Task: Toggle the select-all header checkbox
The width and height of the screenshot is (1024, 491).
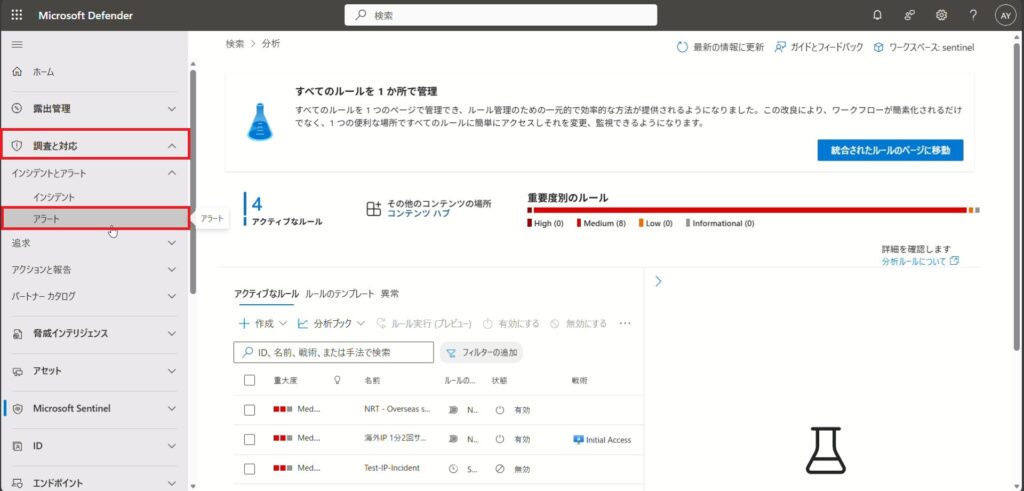Action: point(250,381)
